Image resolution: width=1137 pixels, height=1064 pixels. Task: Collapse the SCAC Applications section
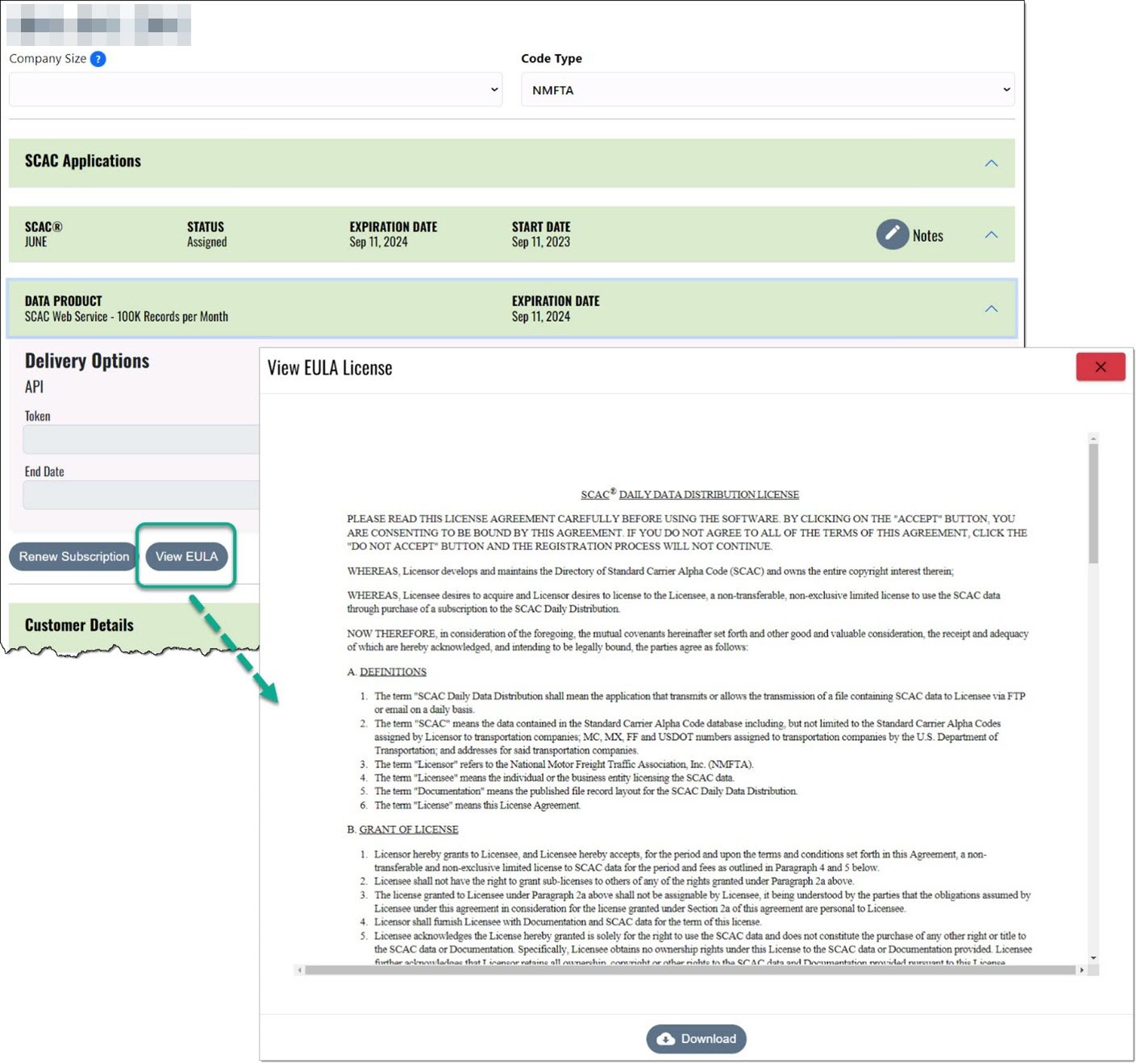(x=990, y=162)
